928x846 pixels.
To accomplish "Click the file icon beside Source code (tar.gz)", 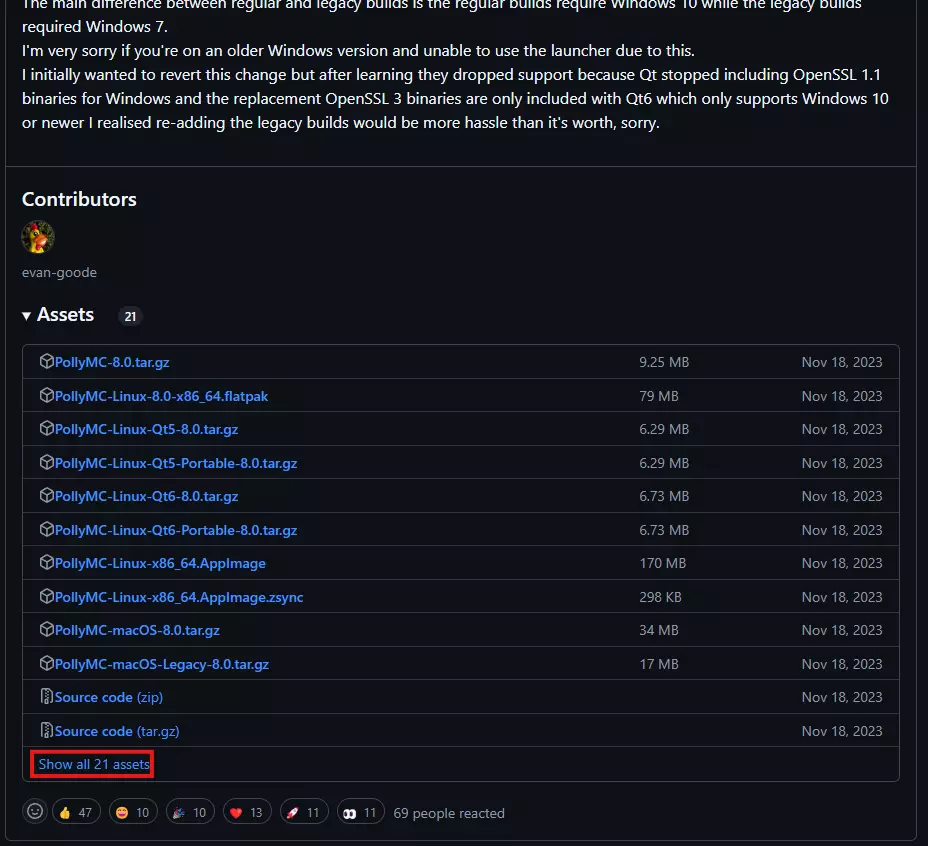I will pos(46,731).
